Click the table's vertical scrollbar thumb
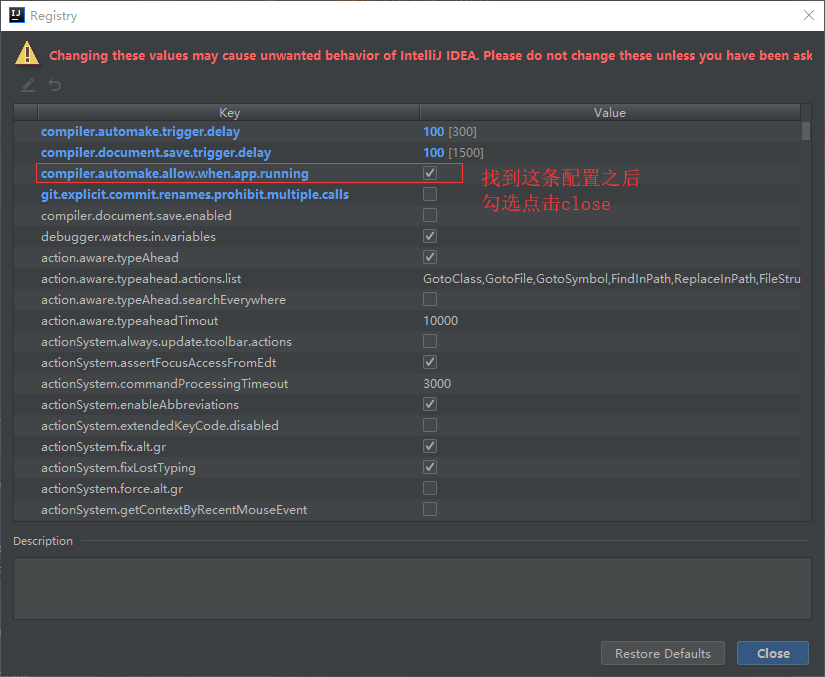Screen dimensions: 825x677 click(x=806, y=131)
